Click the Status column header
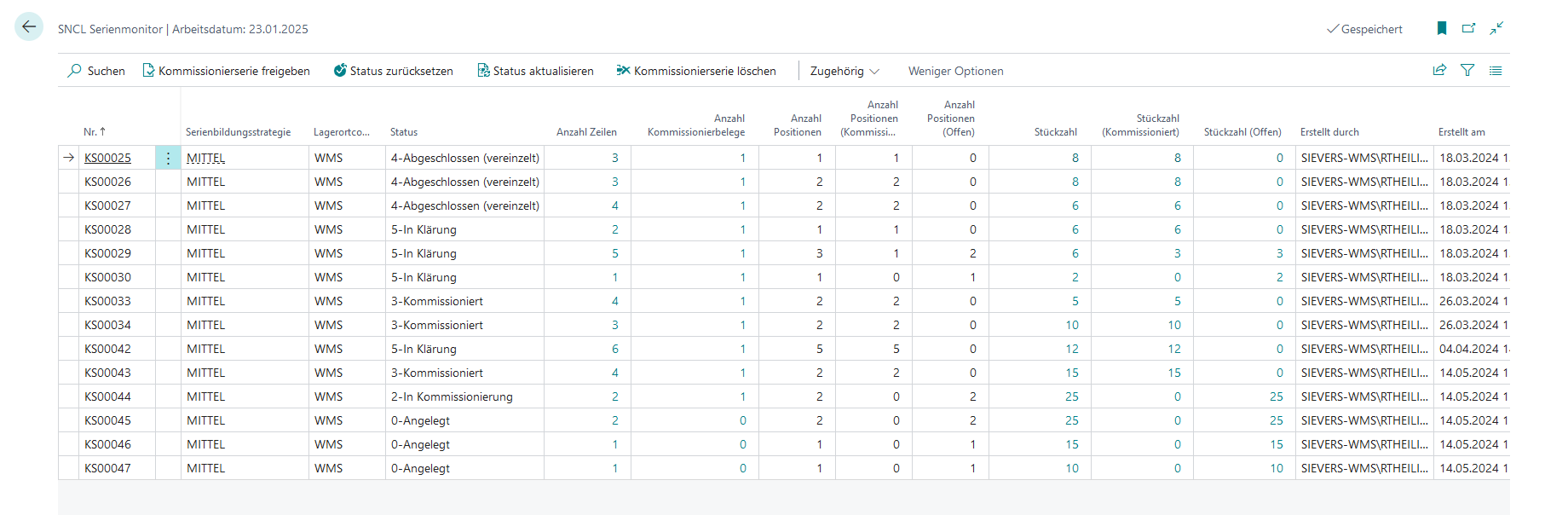 point(404,132)
